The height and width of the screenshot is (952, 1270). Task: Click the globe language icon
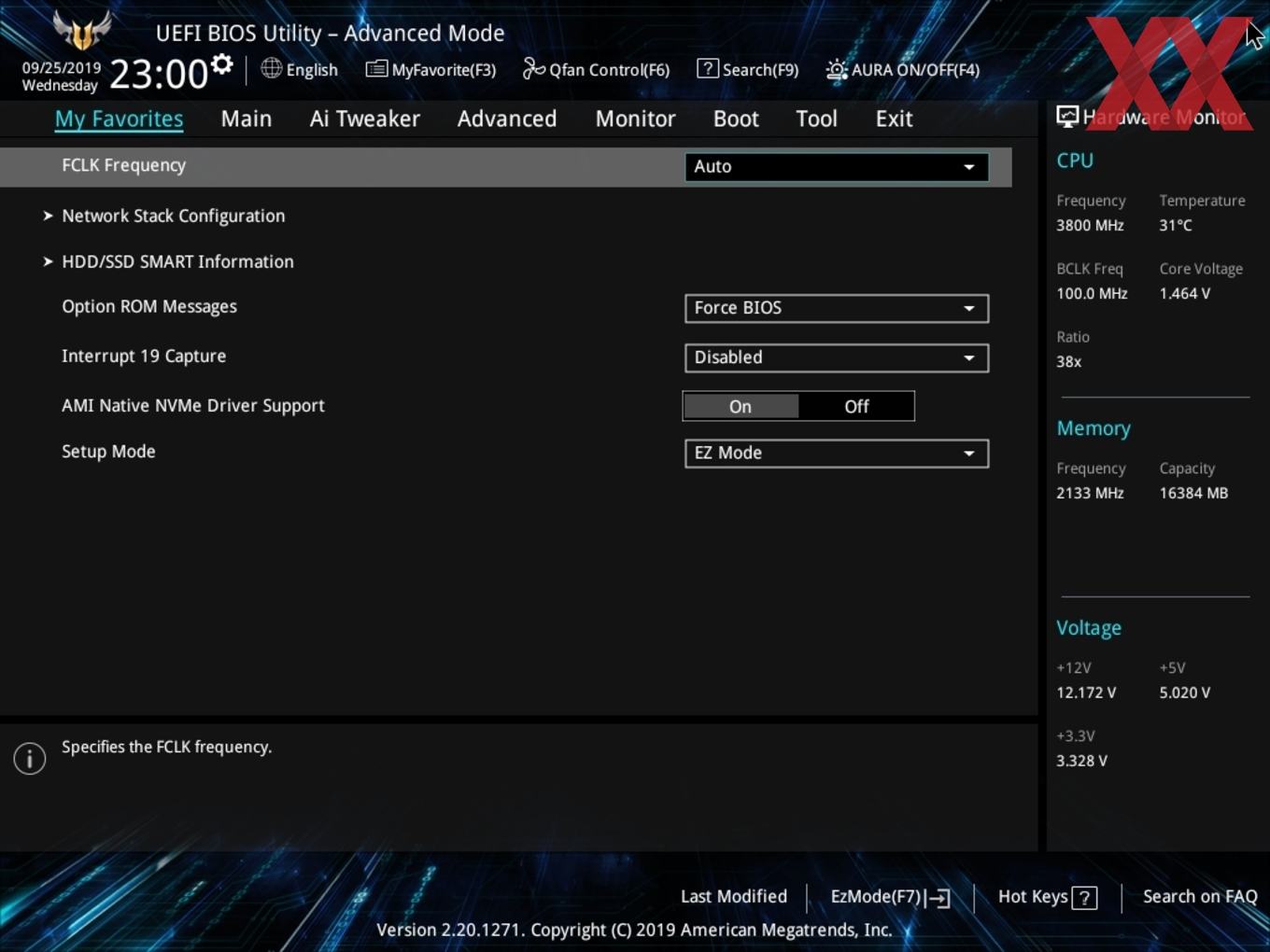(x=271, y=68)
